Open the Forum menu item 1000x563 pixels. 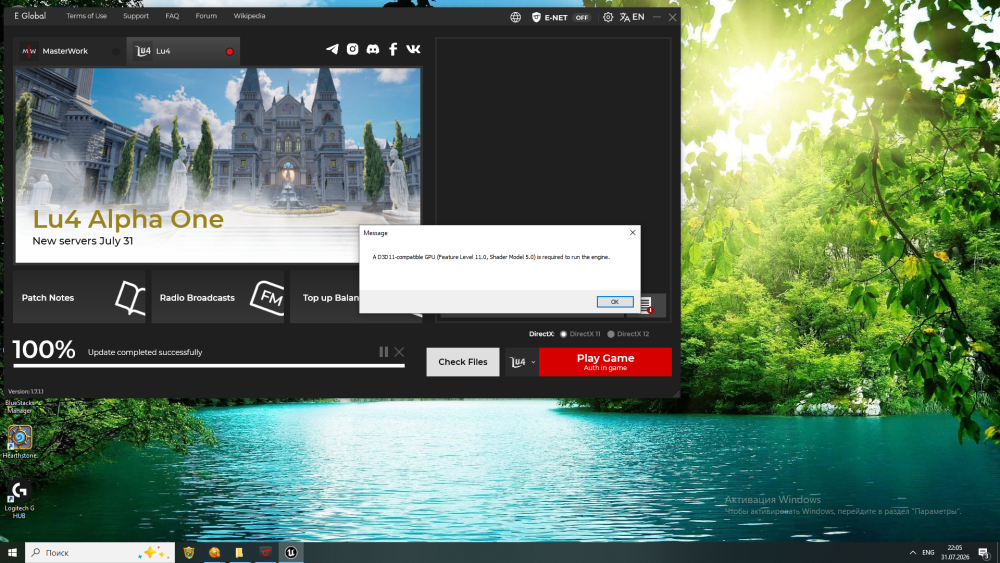[206, 16]
